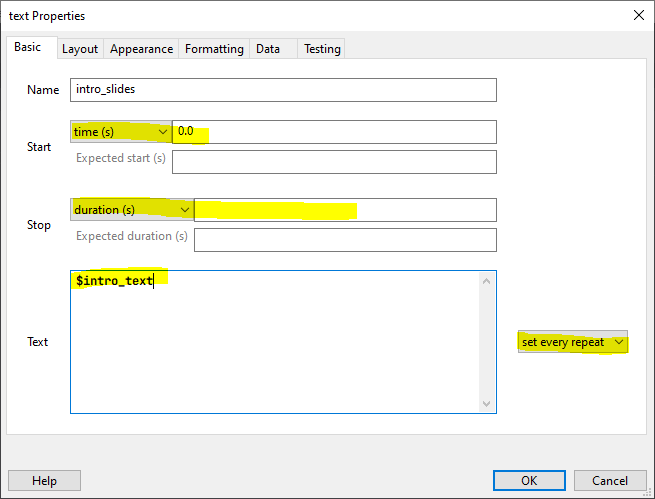Click the Start time value field showing 0.0

334,132
